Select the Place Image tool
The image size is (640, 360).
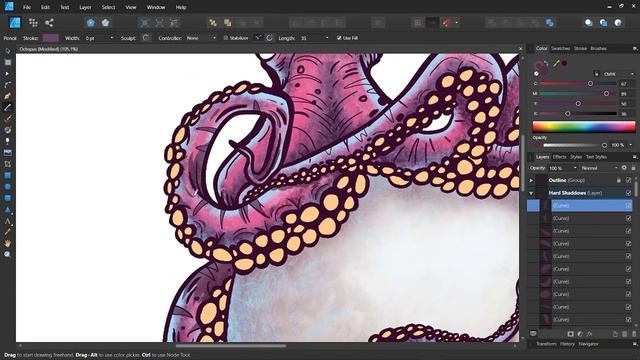tap(7, 153)
